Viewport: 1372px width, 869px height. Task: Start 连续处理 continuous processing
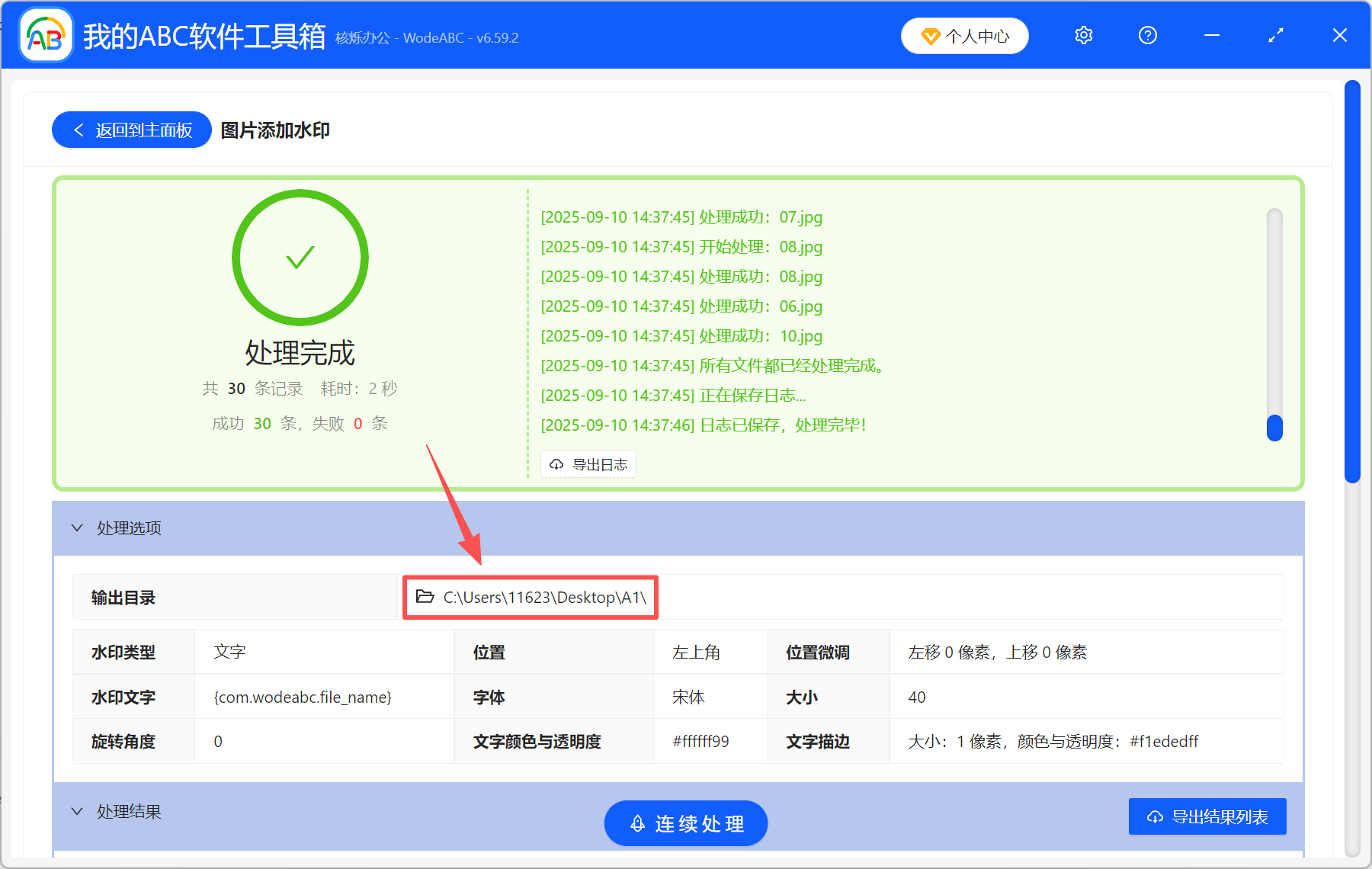click(x=686, y=823)
